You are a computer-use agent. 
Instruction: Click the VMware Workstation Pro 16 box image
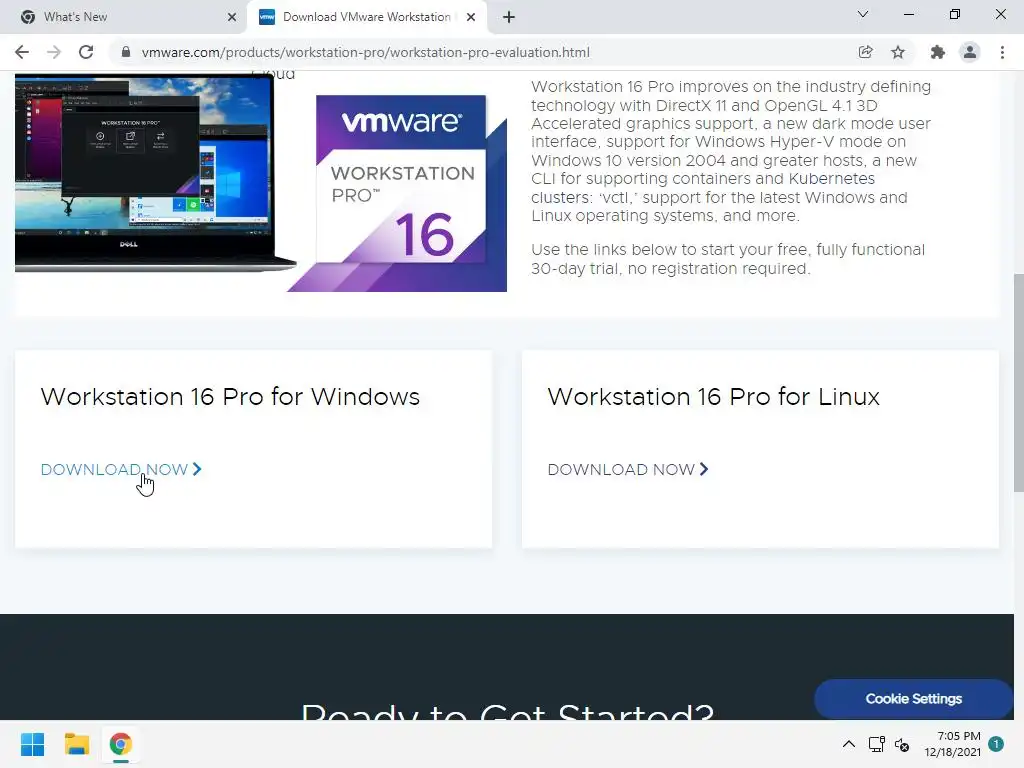pyautogui.click(x=398, y=193)
